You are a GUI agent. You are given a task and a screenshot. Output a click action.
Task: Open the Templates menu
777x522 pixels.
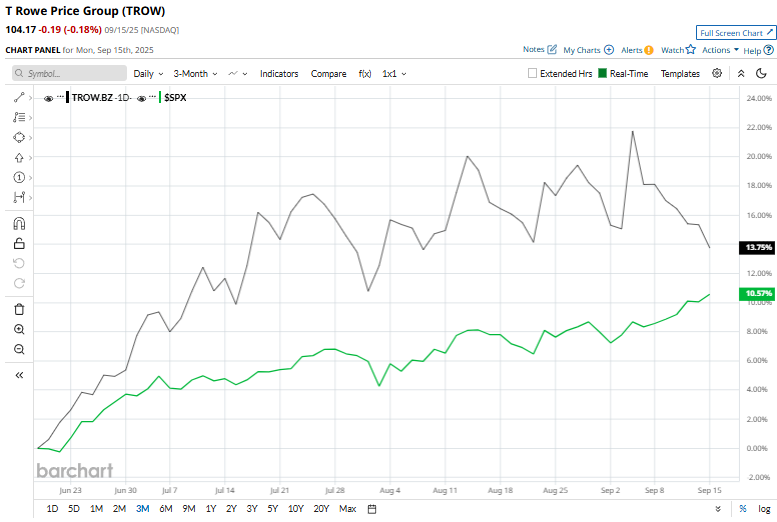pyautogui.click(x=680, y=73)
